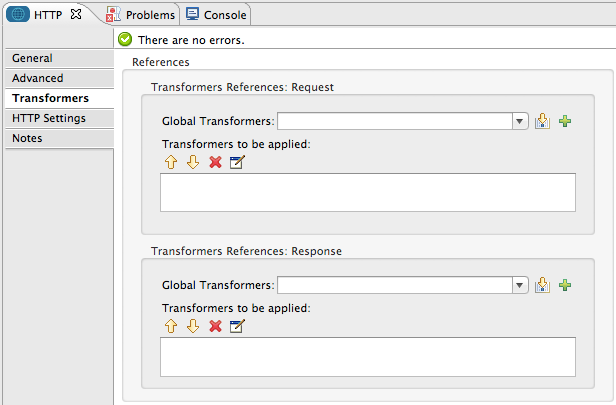The height and width of the screenshot is (405, 616).
Task: Delete Response transformer with red X
Action: pos(215,326)
